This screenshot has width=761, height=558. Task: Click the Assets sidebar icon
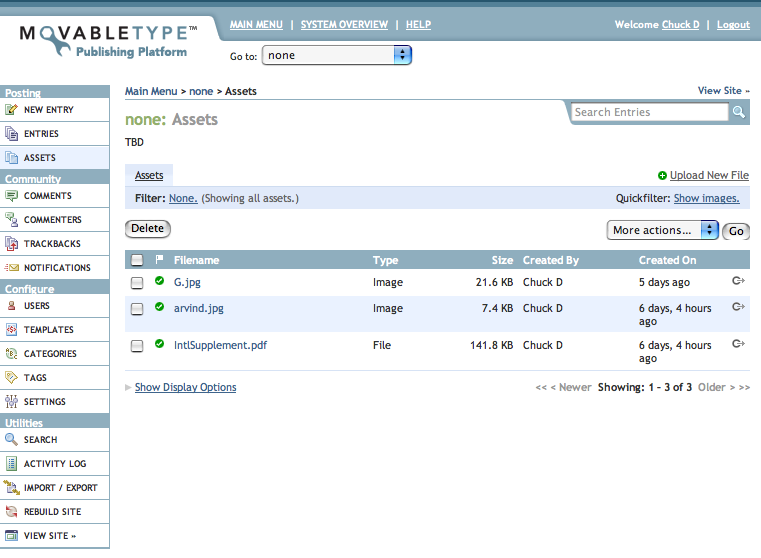pos(11,157)
